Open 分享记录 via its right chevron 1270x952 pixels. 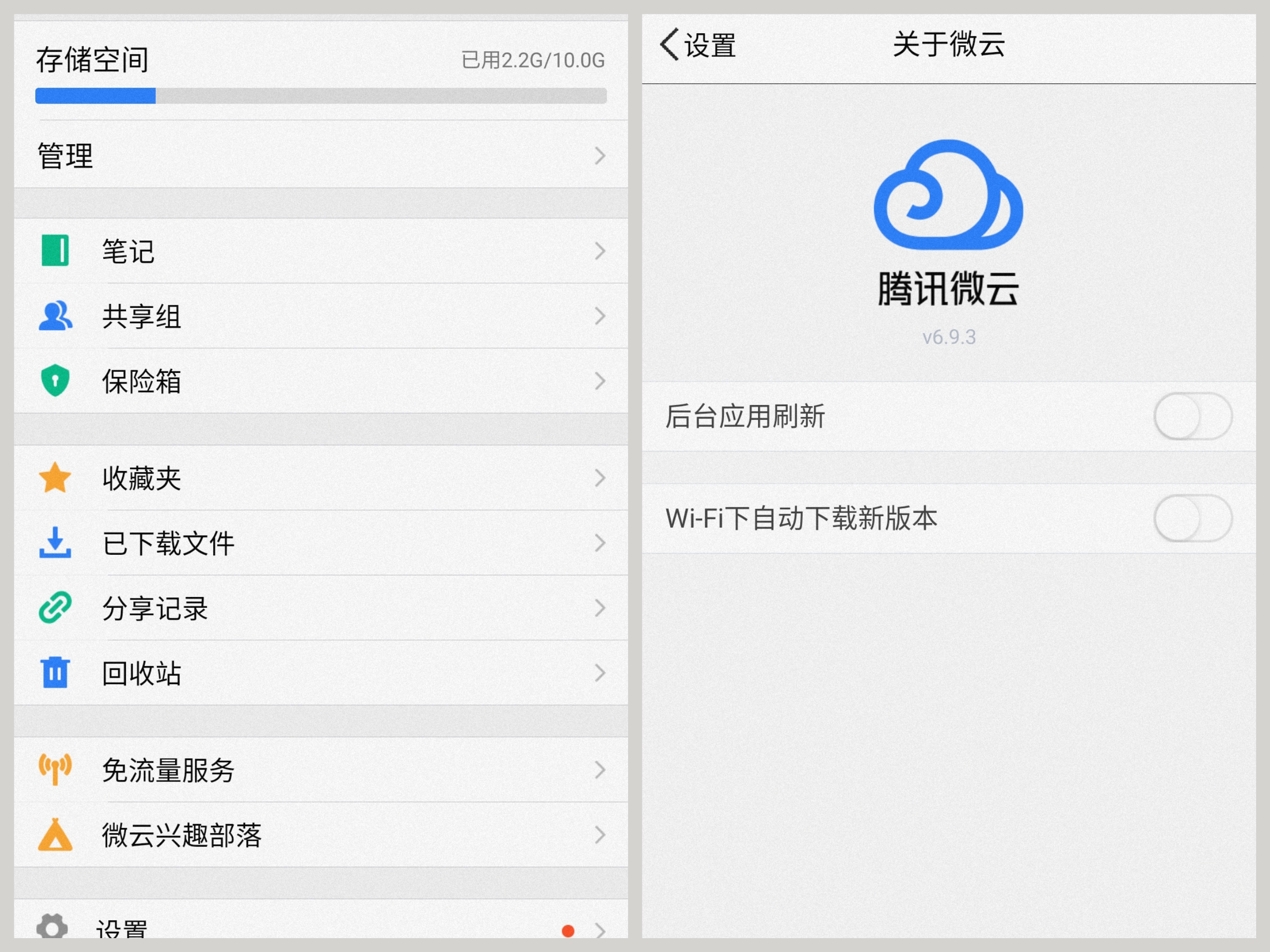(600, 607)
